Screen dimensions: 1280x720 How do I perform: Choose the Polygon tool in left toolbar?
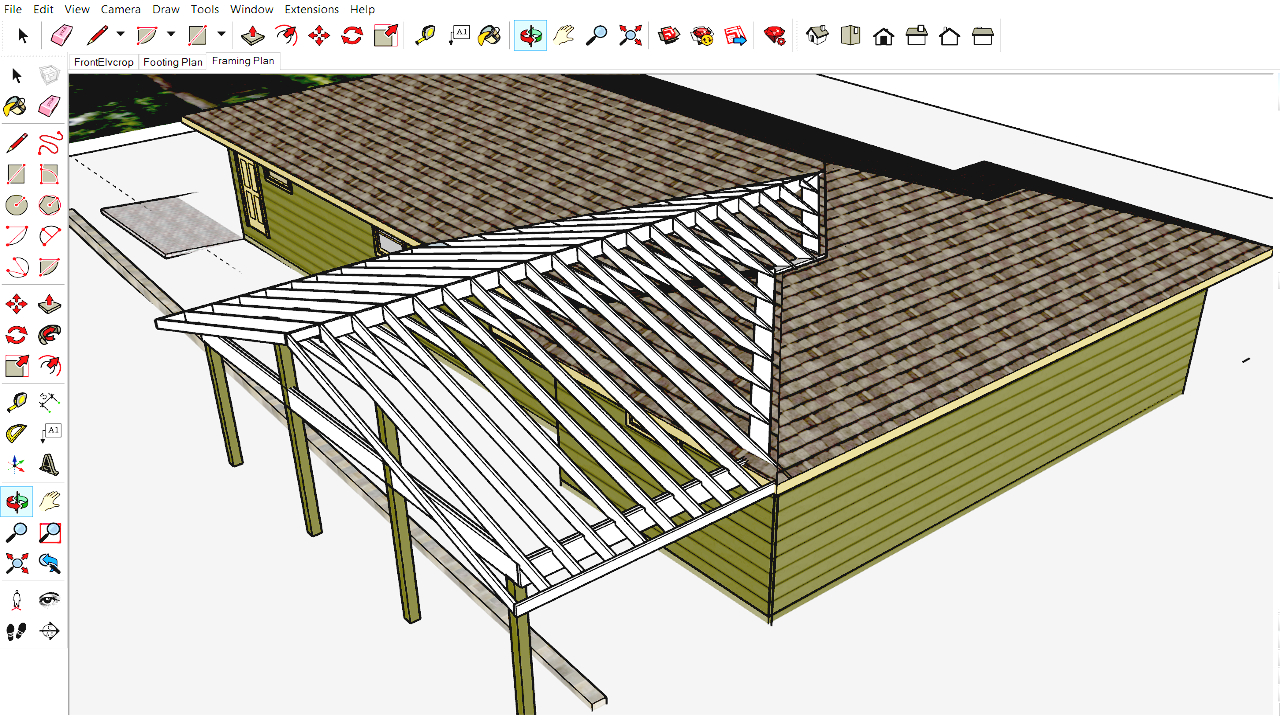pos(49,205)
